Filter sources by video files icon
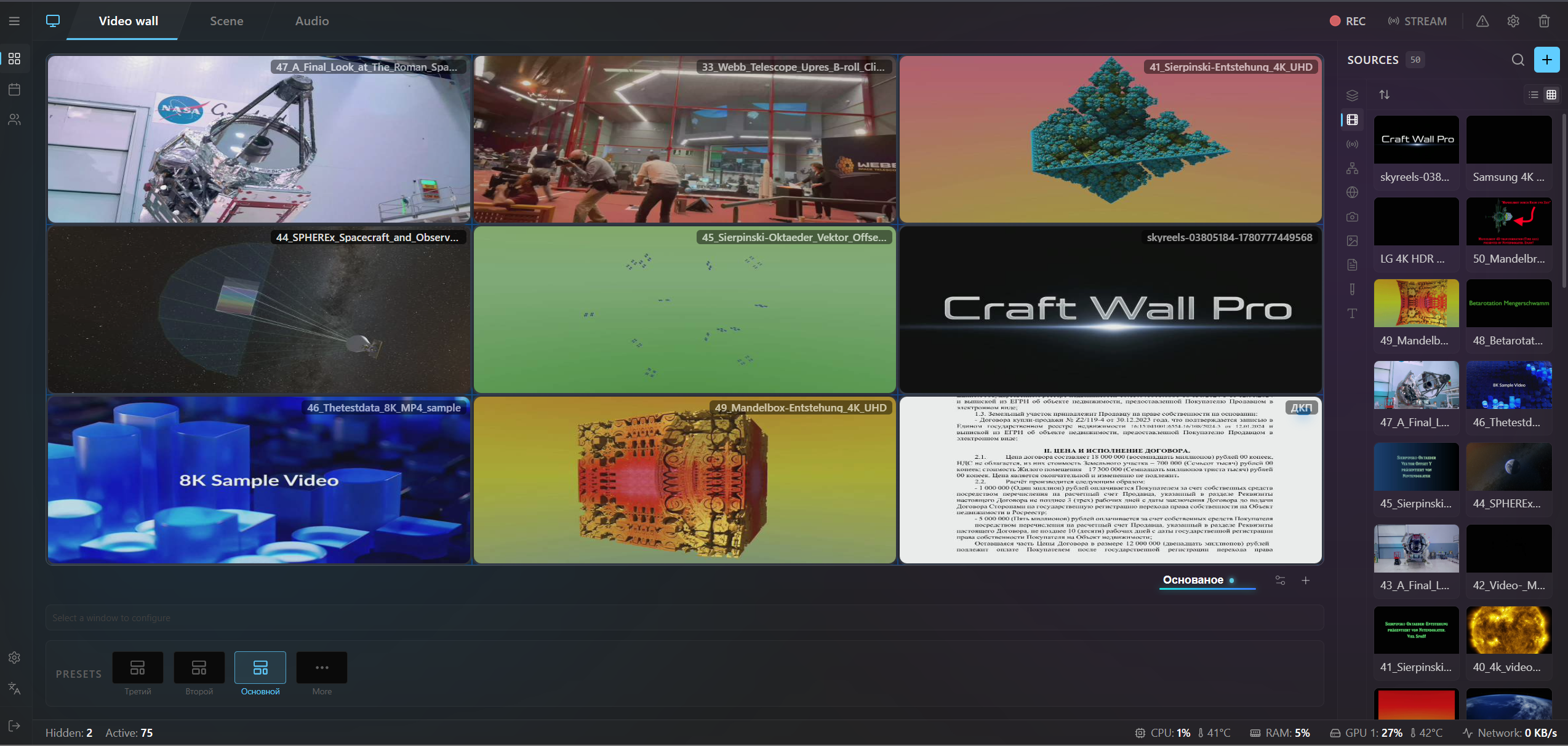The height and width of the screenshot is (746, 1568). click(x=1352, y=119)
